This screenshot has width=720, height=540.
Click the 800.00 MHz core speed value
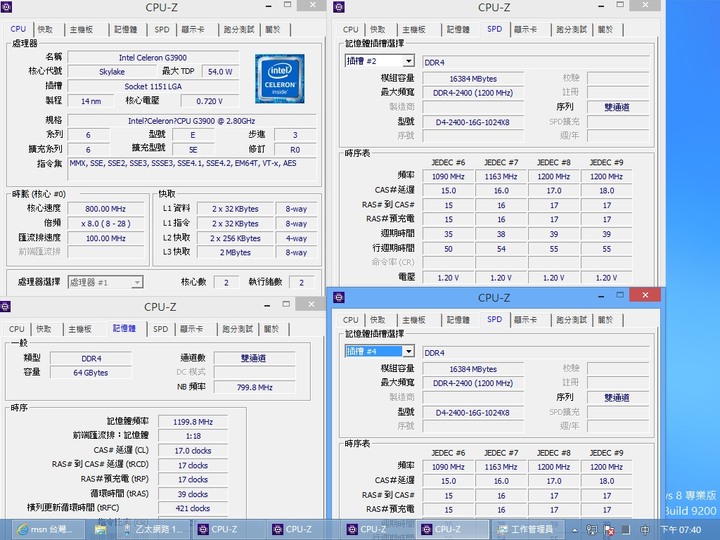point(106,209)
